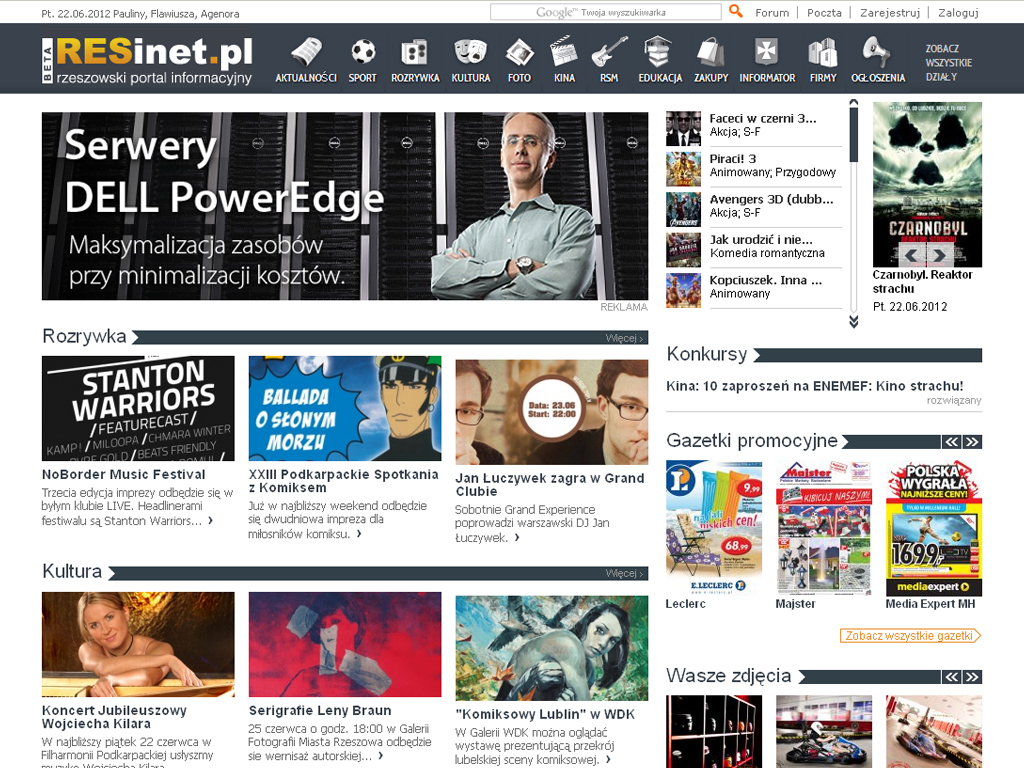
Task: Open Ogłoszenia megaphone icon
Action: [x=877, y=52]
